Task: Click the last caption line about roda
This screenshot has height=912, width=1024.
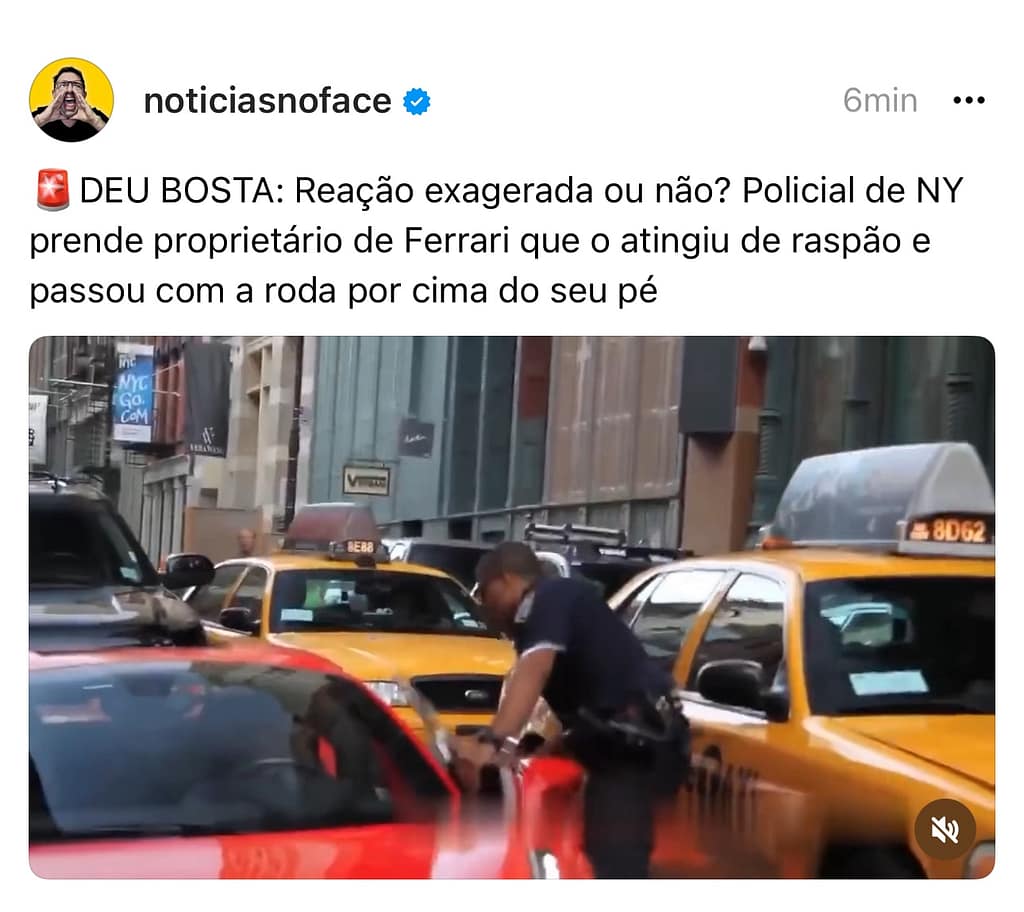Action: coord(343,291)
